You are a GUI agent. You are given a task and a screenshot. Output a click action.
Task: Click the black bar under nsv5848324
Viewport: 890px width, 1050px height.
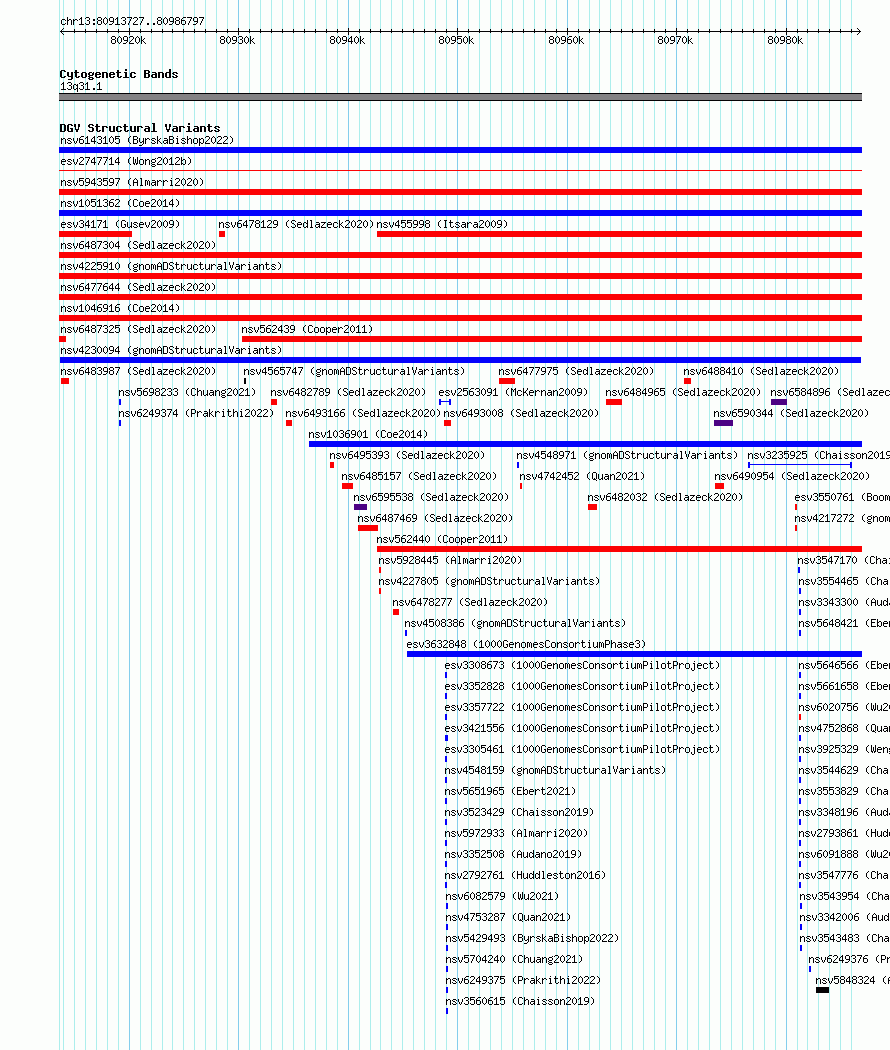tap(822, 990)
